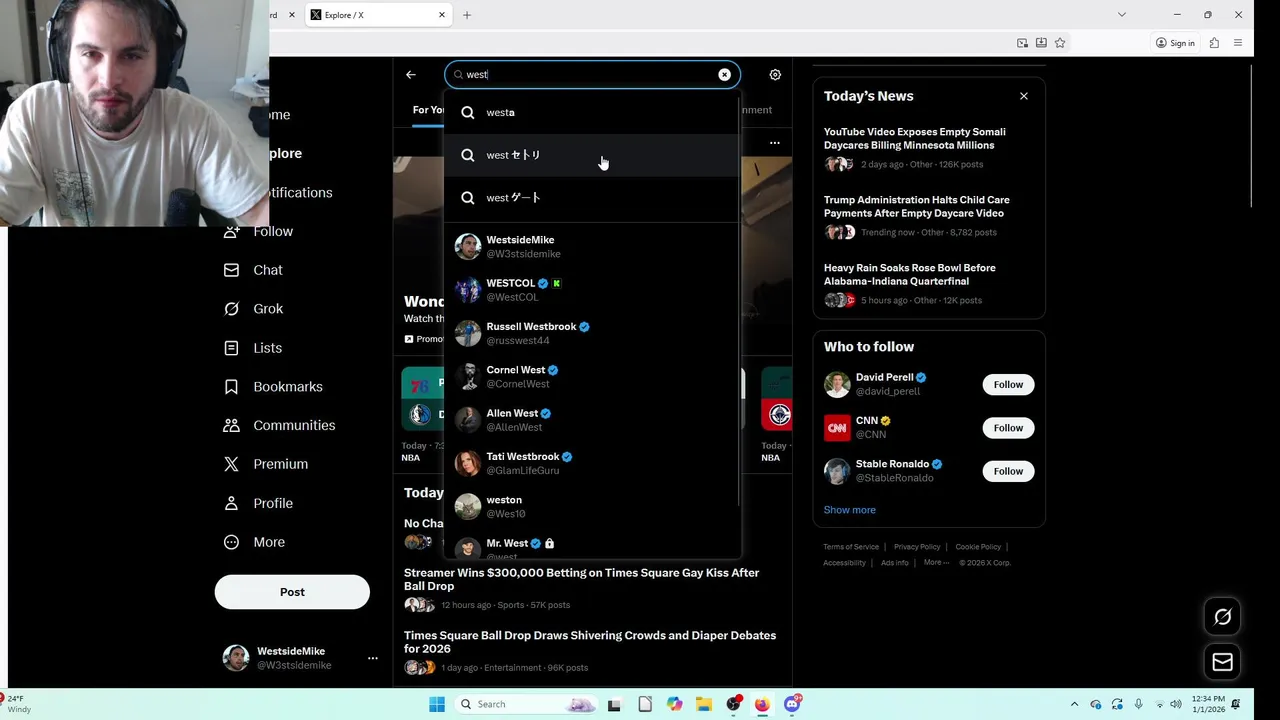
Task: Open File Explorer from taskbar
Action: 704,704
